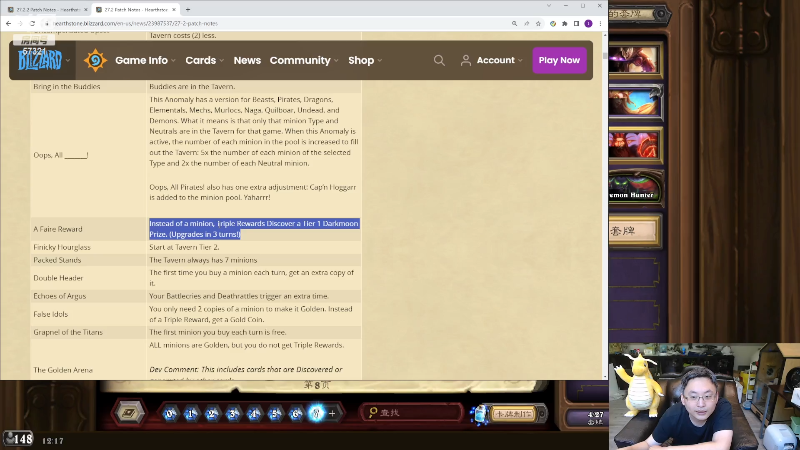Select the top hero deck portrait
Image resolution: width=800 pixels, height=450 pixels.
click(x=634, y=59)
